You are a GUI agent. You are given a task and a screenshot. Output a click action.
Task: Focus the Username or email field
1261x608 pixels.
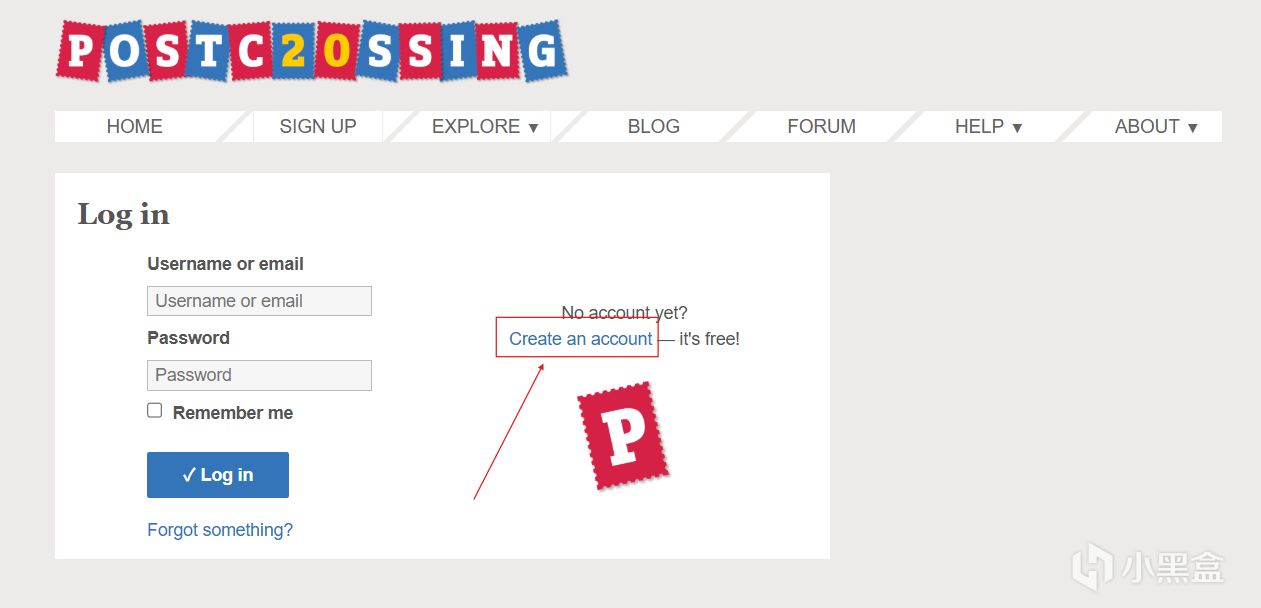pos(259,301)
